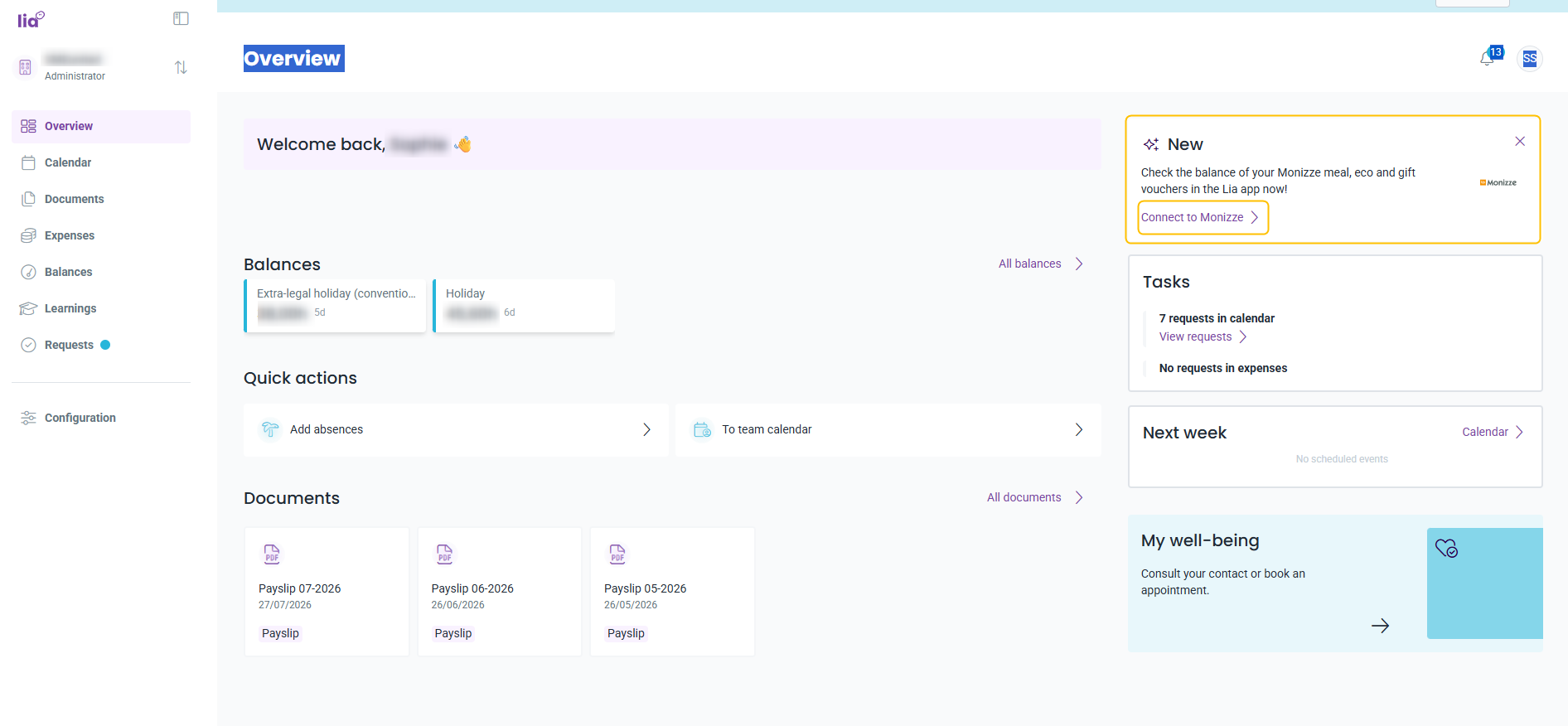Click the New sparkle icon
The width and height of the screenshot is (1568, 726).
pyautogui.click(x=1151, y=144)
